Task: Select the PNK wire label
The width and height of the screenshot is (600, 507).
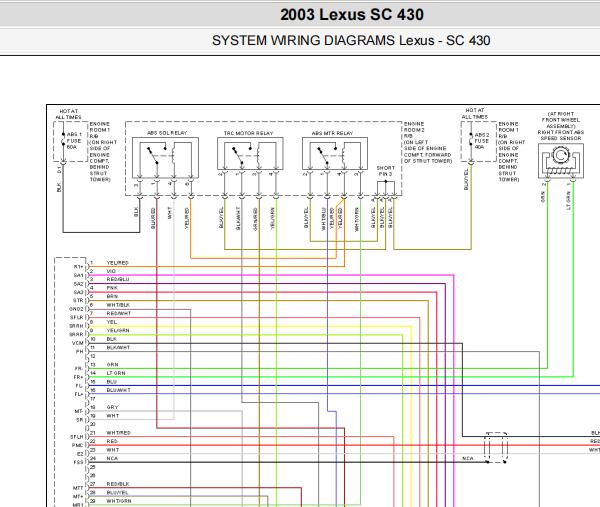Action: [x=112, y=288]
